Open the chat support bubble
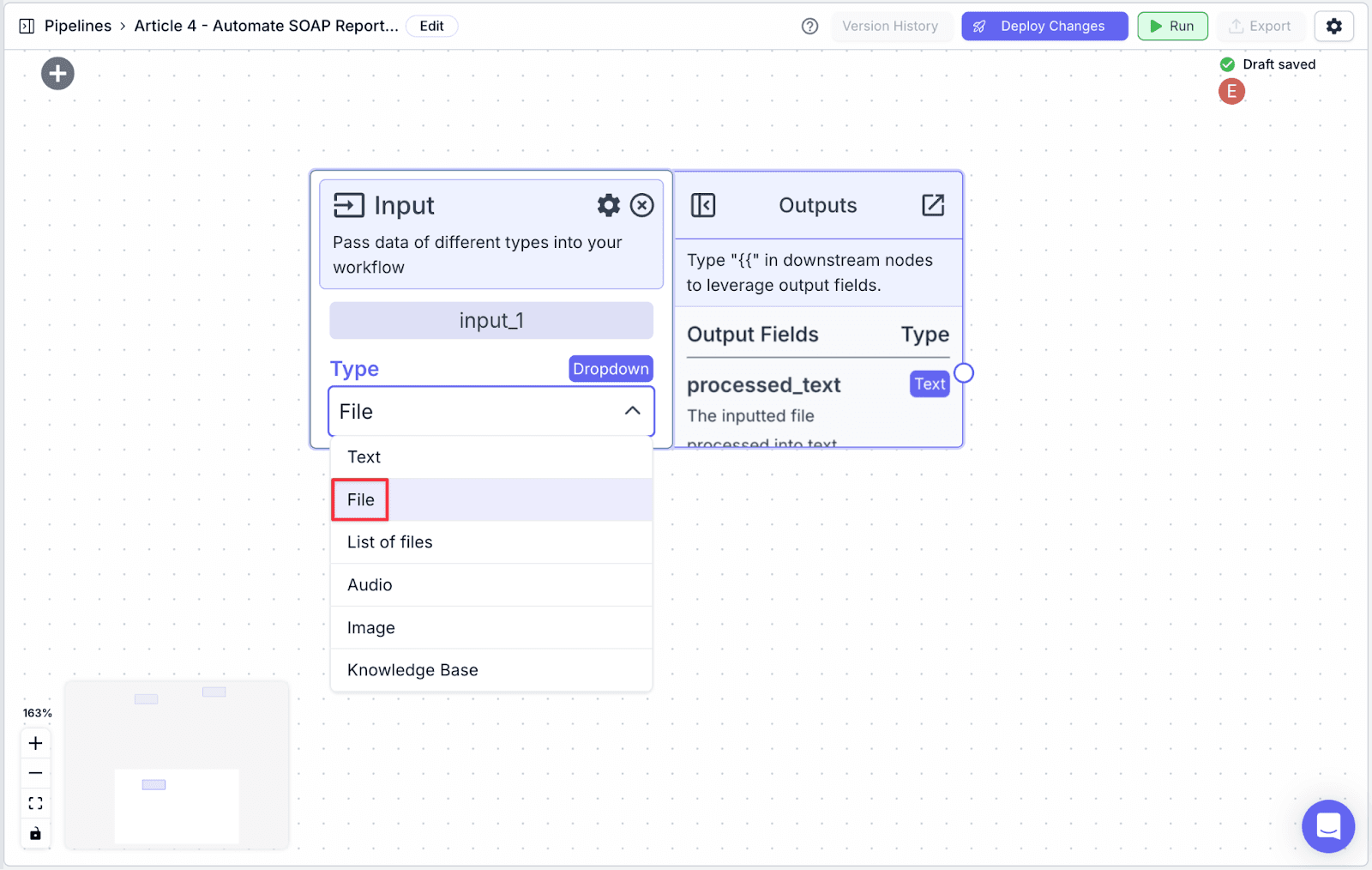This screenshot has height=870, width=1372. (x=1328, y=826)
